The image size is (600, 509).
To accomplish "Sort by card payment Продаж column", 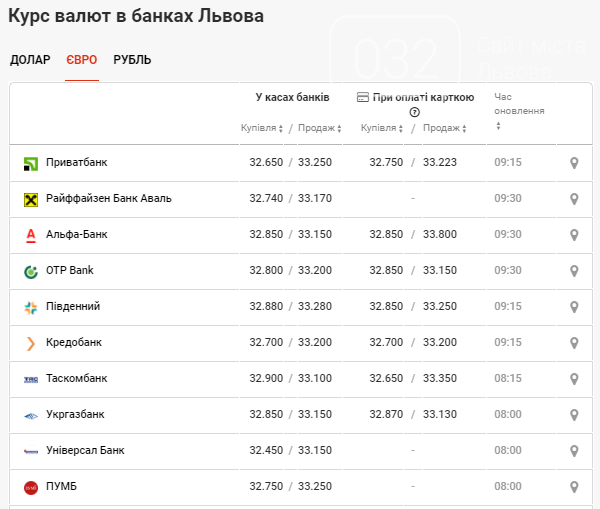I will tap(444, 128).
